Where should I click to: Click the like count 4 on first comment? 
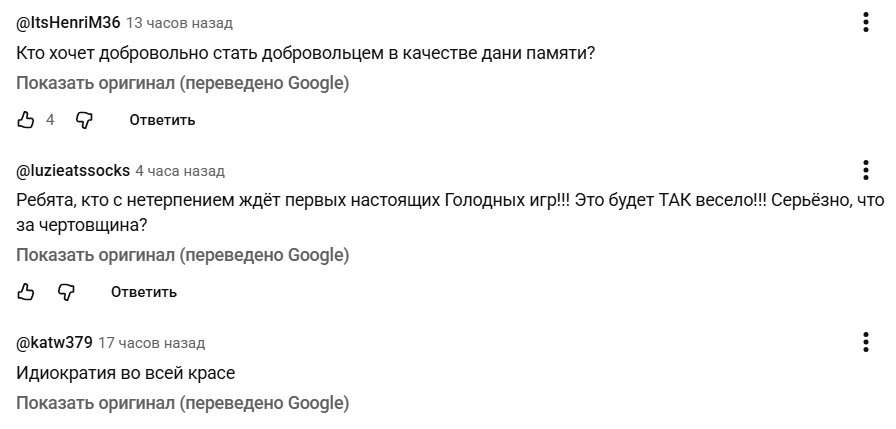pyautogui.click(x=50, y=120)
